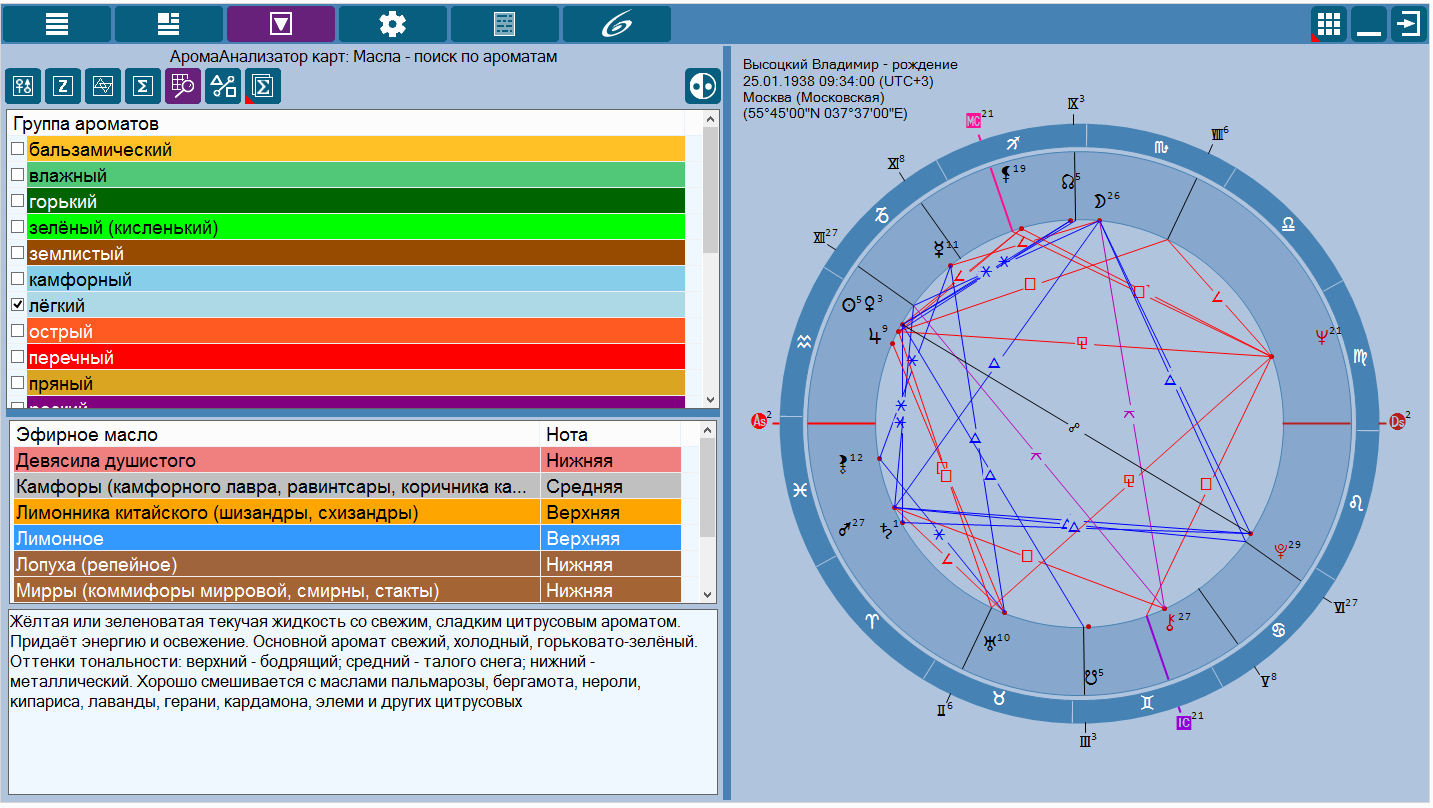
Task: Enable the камфорный aroma checkbox
Action: pyautogui.click(x=18, y=279)
